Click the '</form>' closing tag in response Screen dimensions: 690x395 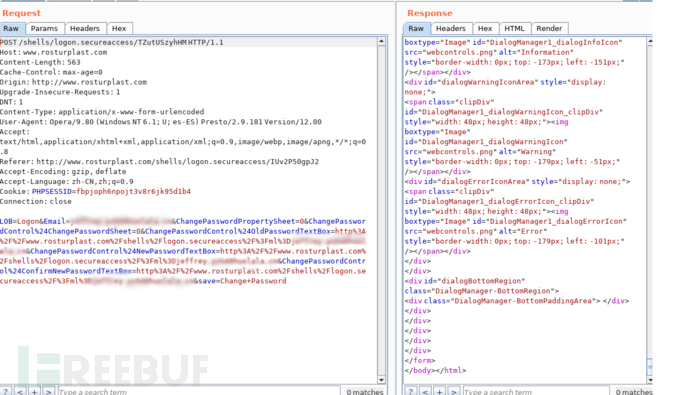pyautogui.click(x=420, y=361)
